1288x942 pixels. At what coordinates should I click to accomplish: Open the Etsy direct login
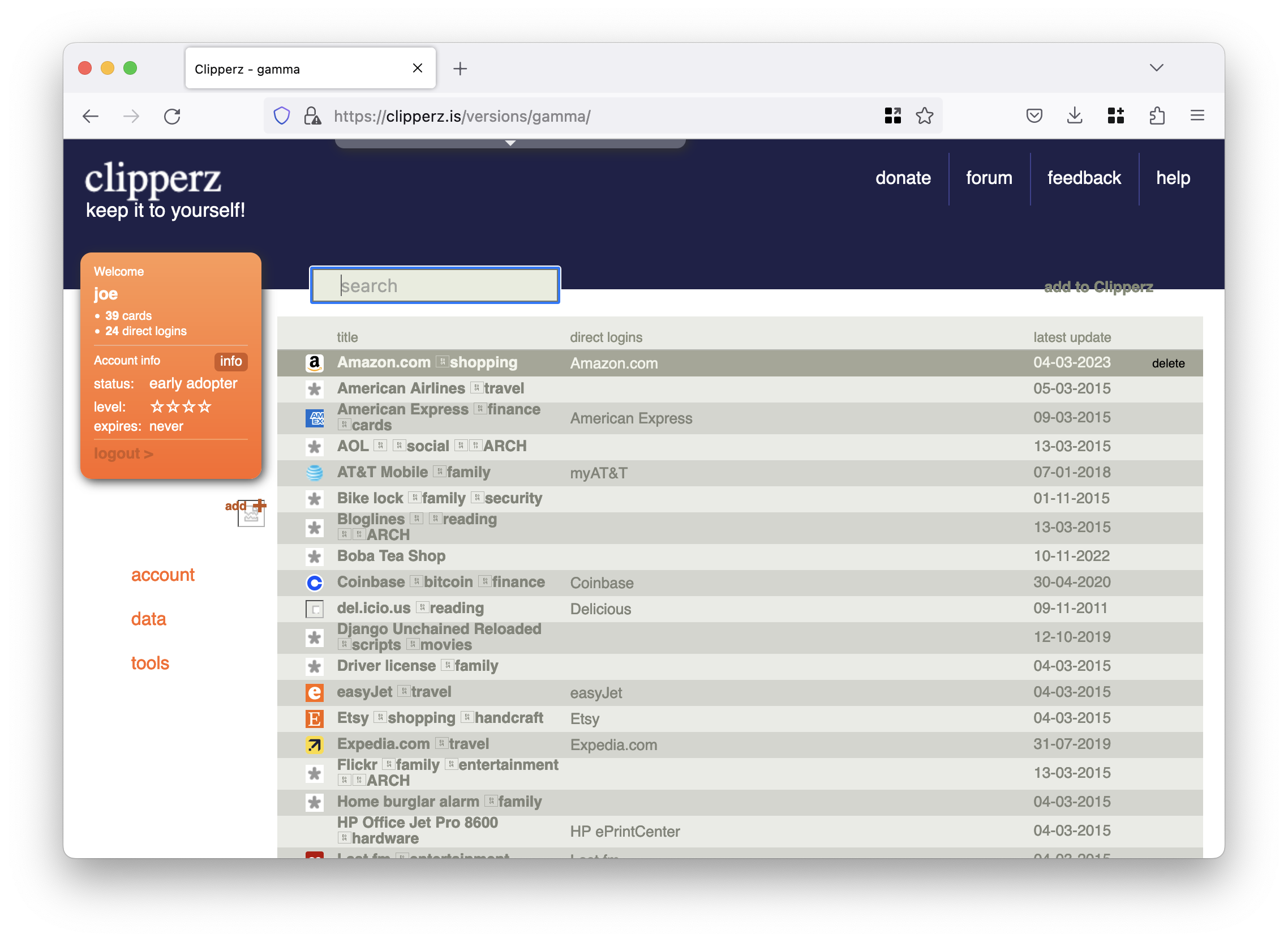(x=585, y=719)
